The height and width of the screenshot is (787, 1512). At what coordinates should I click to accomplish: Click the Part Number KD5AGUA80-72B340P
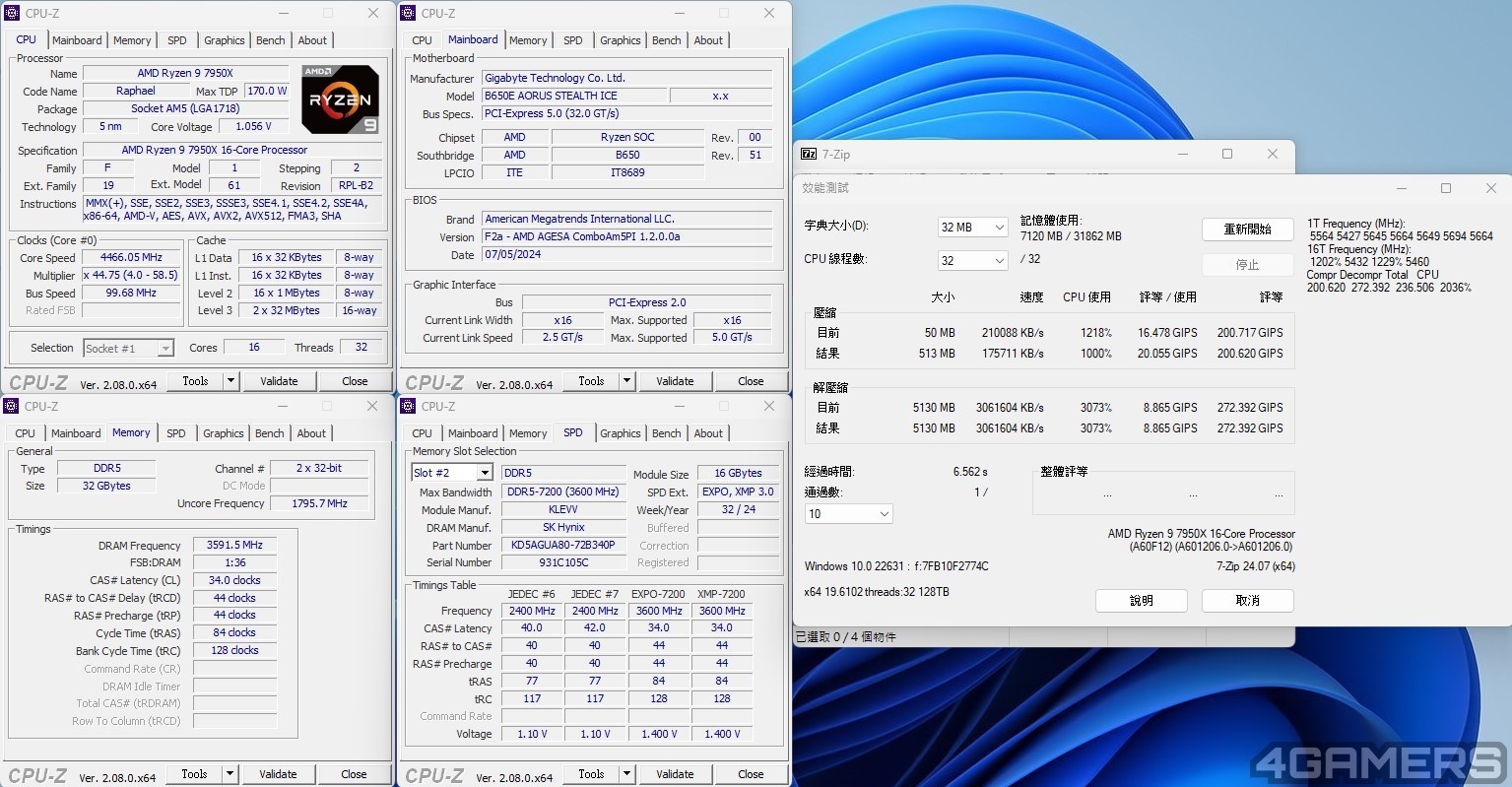coord(563,545)
